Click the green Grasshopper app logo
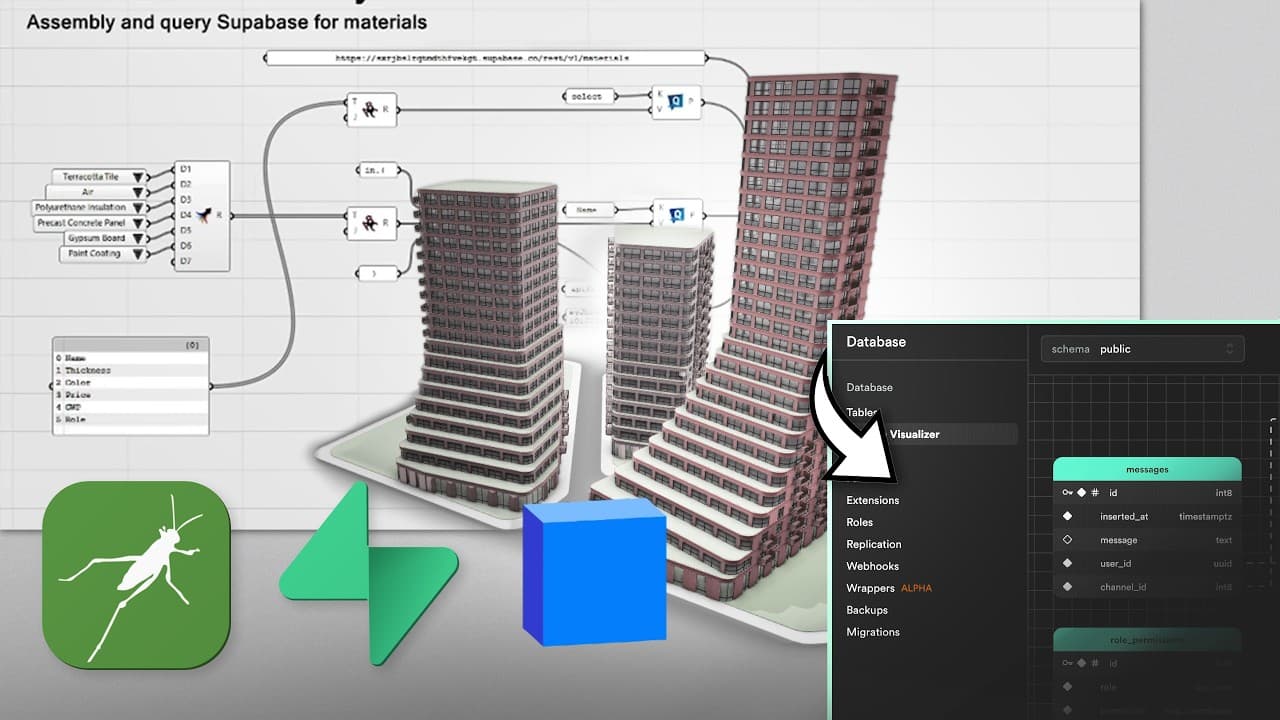The height and width of the screenshot is (720, 1280). 137,575
